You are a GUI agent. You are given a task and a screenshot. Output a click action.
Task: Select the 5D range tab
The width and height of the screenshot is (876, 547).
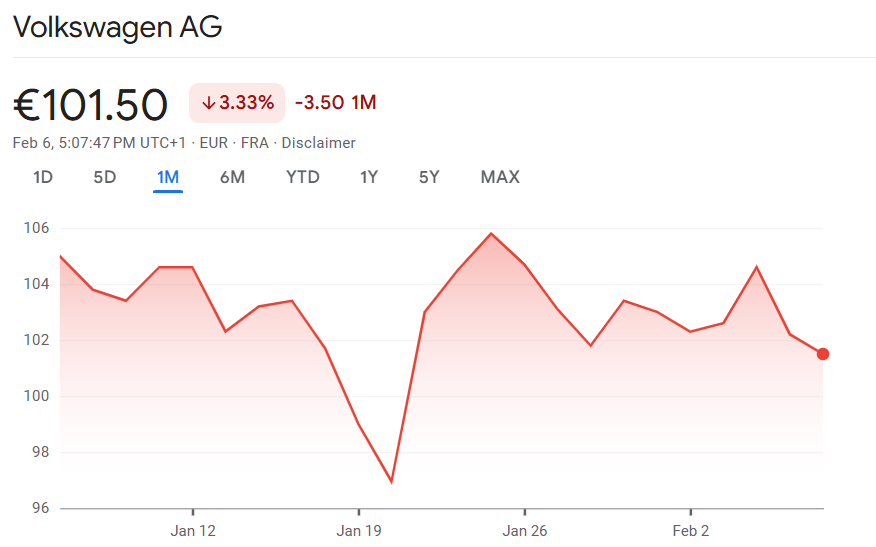105,177
